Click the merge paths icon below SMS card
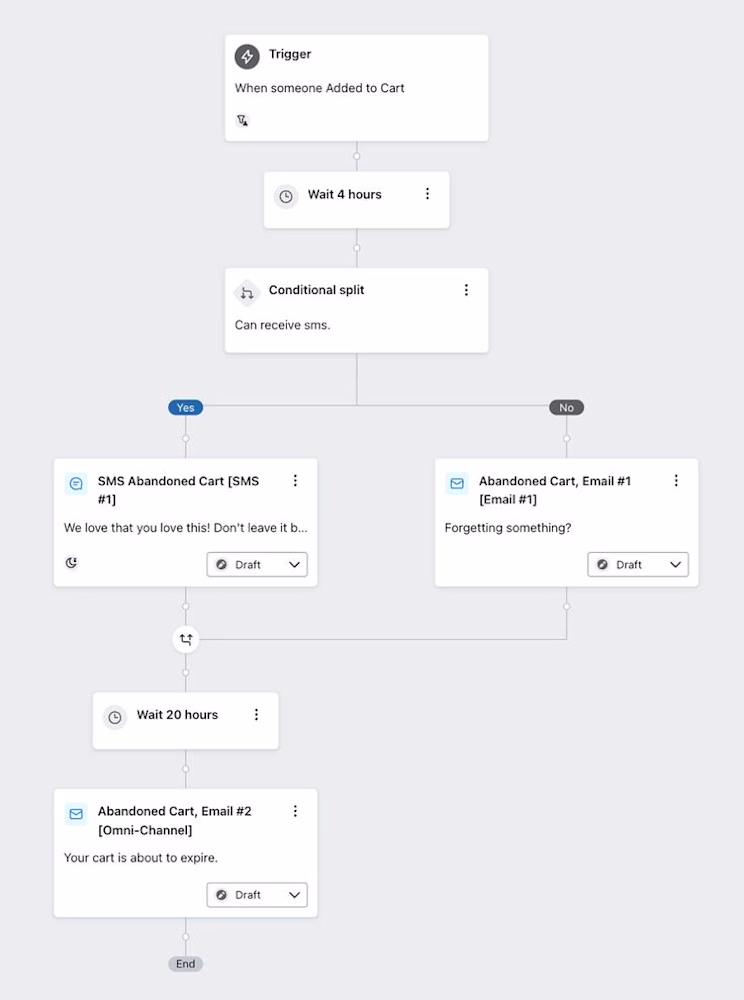Viewport: 744px width, 1000px height. (x=186, y=639)
